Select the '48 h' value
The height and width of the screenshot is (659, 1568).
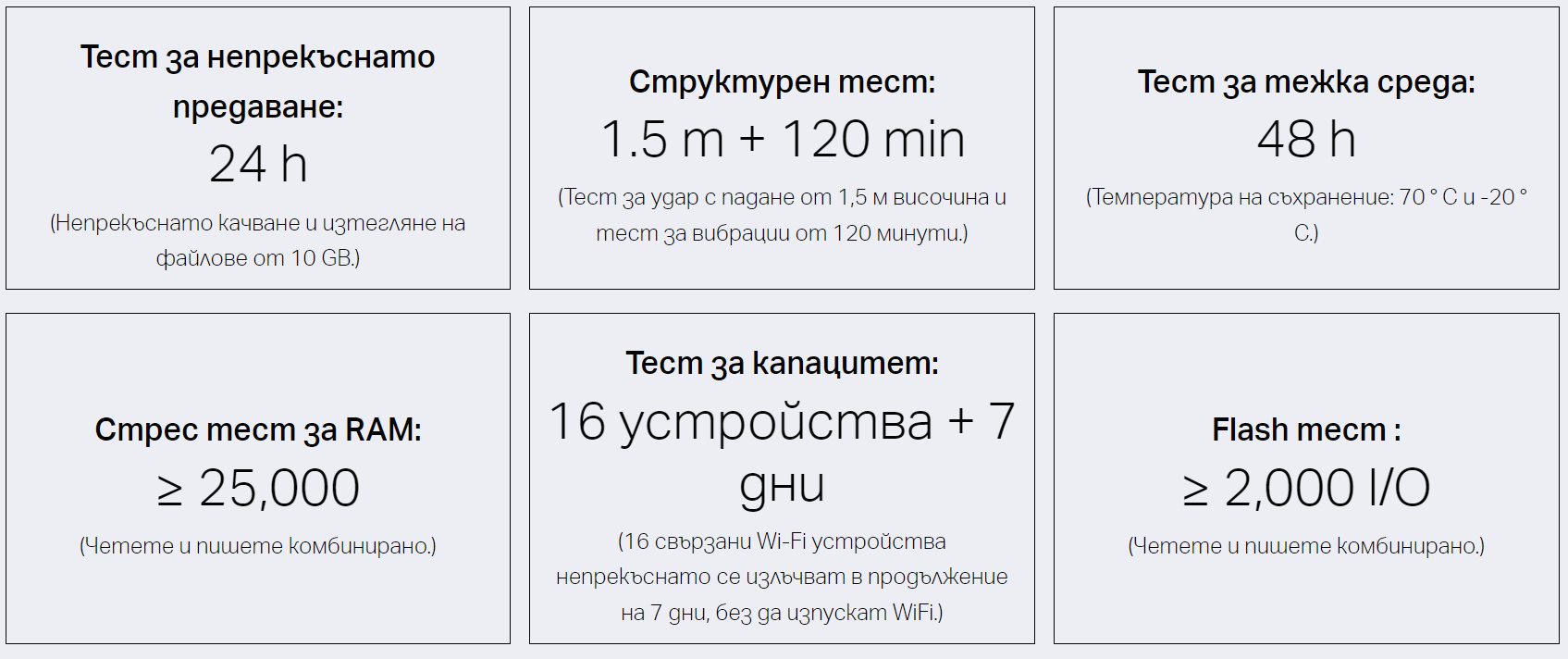[x=1305, y=140]
